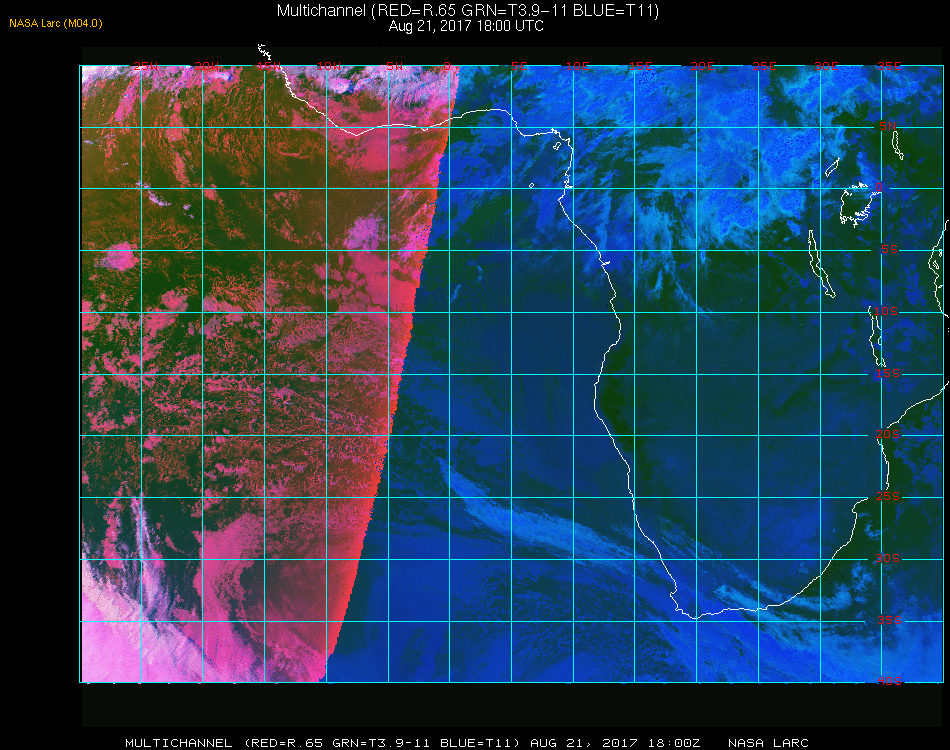Click the 40S latitude label
950x750 pixels.
click(889, 682)
